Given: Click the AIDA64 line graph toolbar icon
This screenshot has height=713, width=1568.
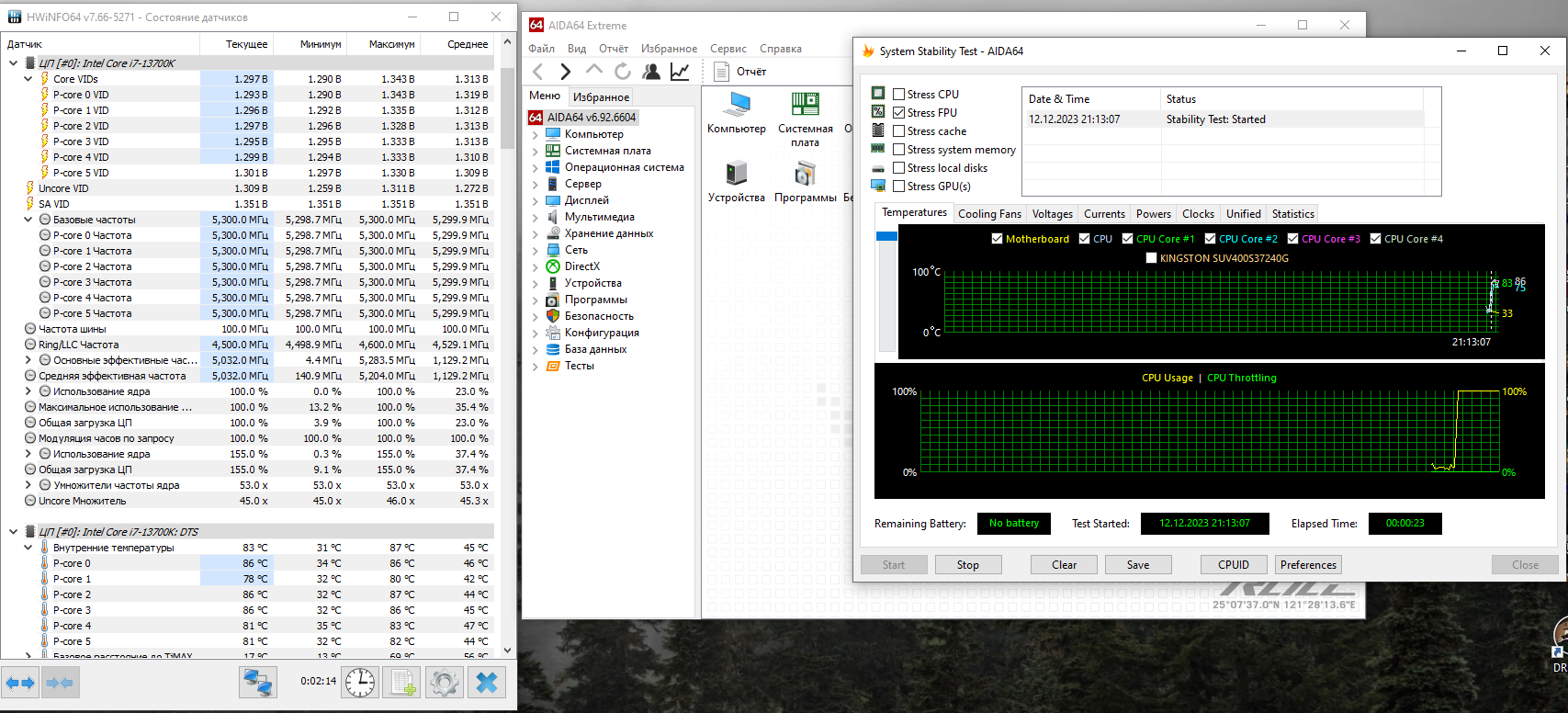Looking at the screenshot, I should (680, 72).
